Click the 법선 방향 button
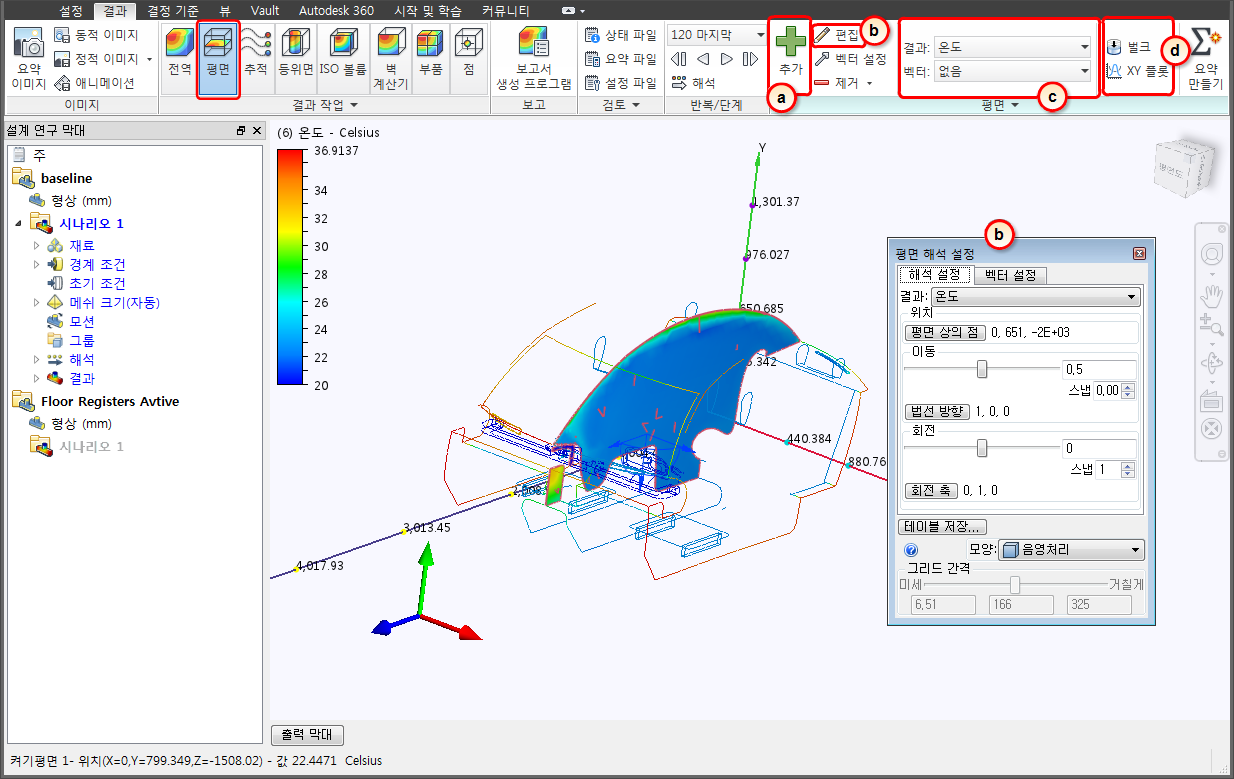Viewport: 1234px width, 779px height. point(936,412)
